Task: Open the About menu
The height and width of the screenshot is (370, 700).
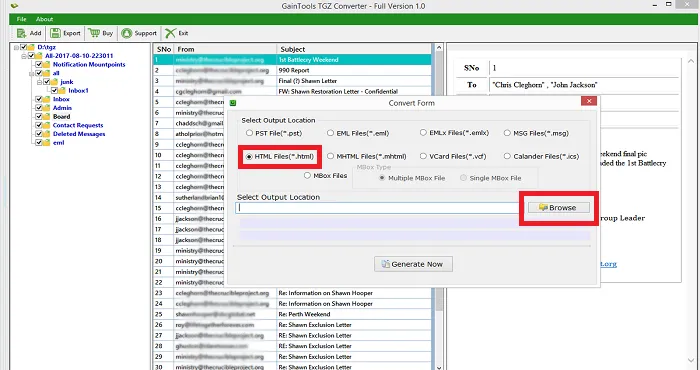Action: 44,19
